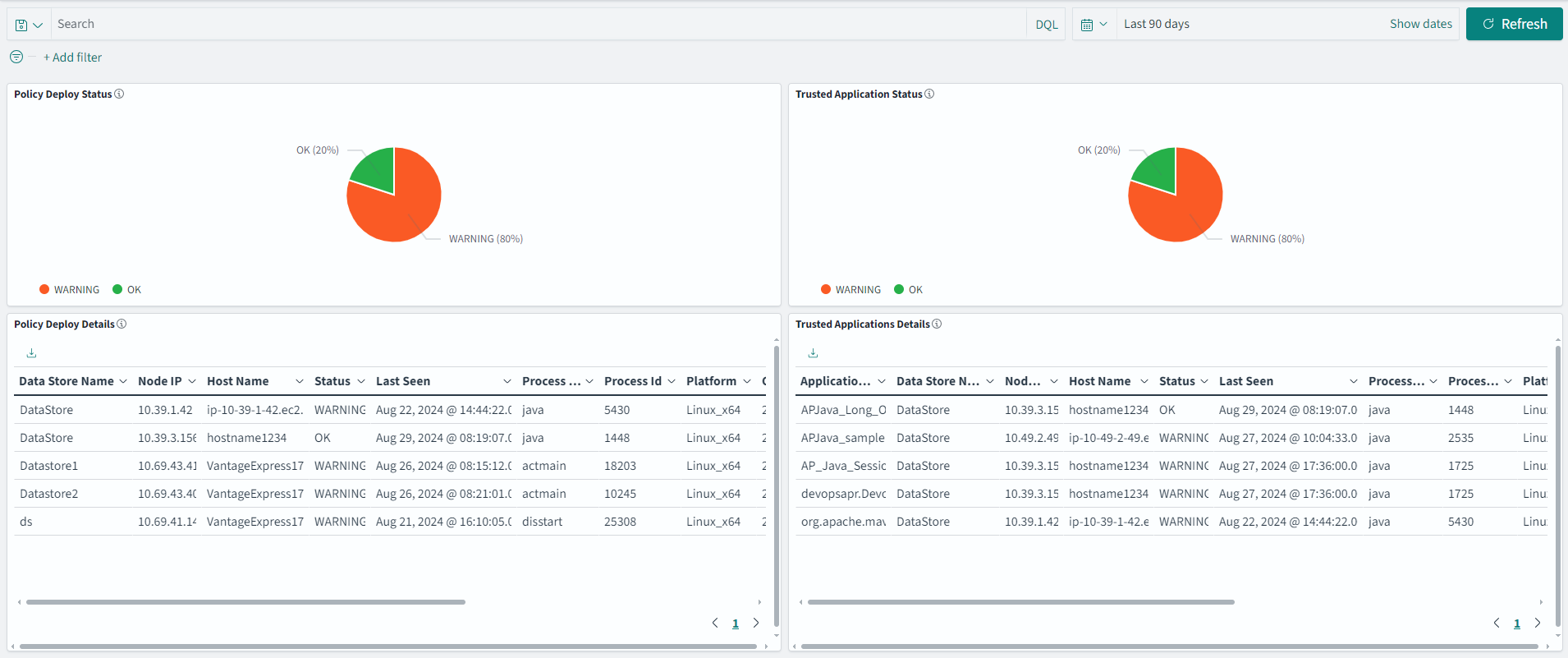Toggle WARNING legend in Policy Deploy Status
1568x658 pixels.
[x=69, y=289]
